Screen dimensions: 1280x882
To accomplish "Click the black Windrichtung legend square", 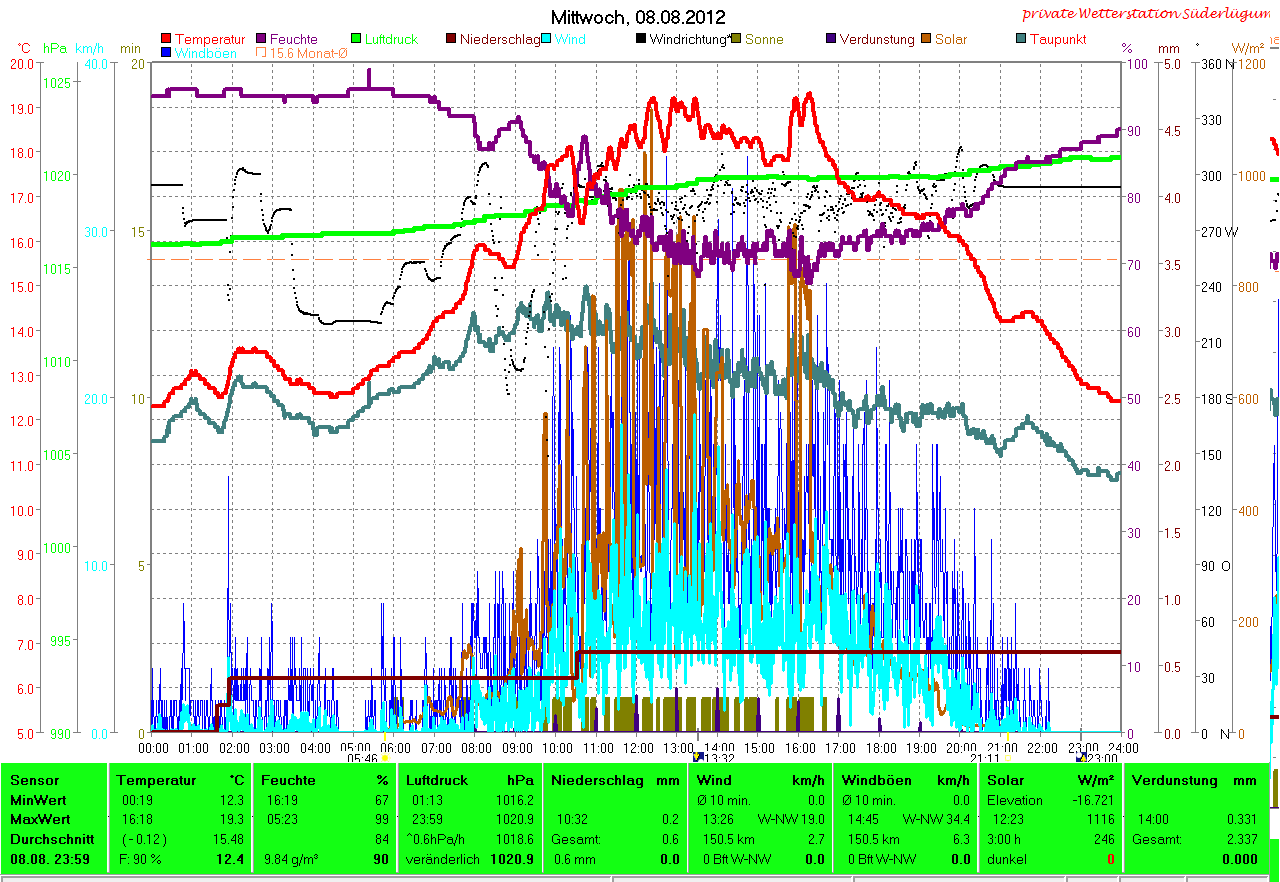I will tap(641, 40).
